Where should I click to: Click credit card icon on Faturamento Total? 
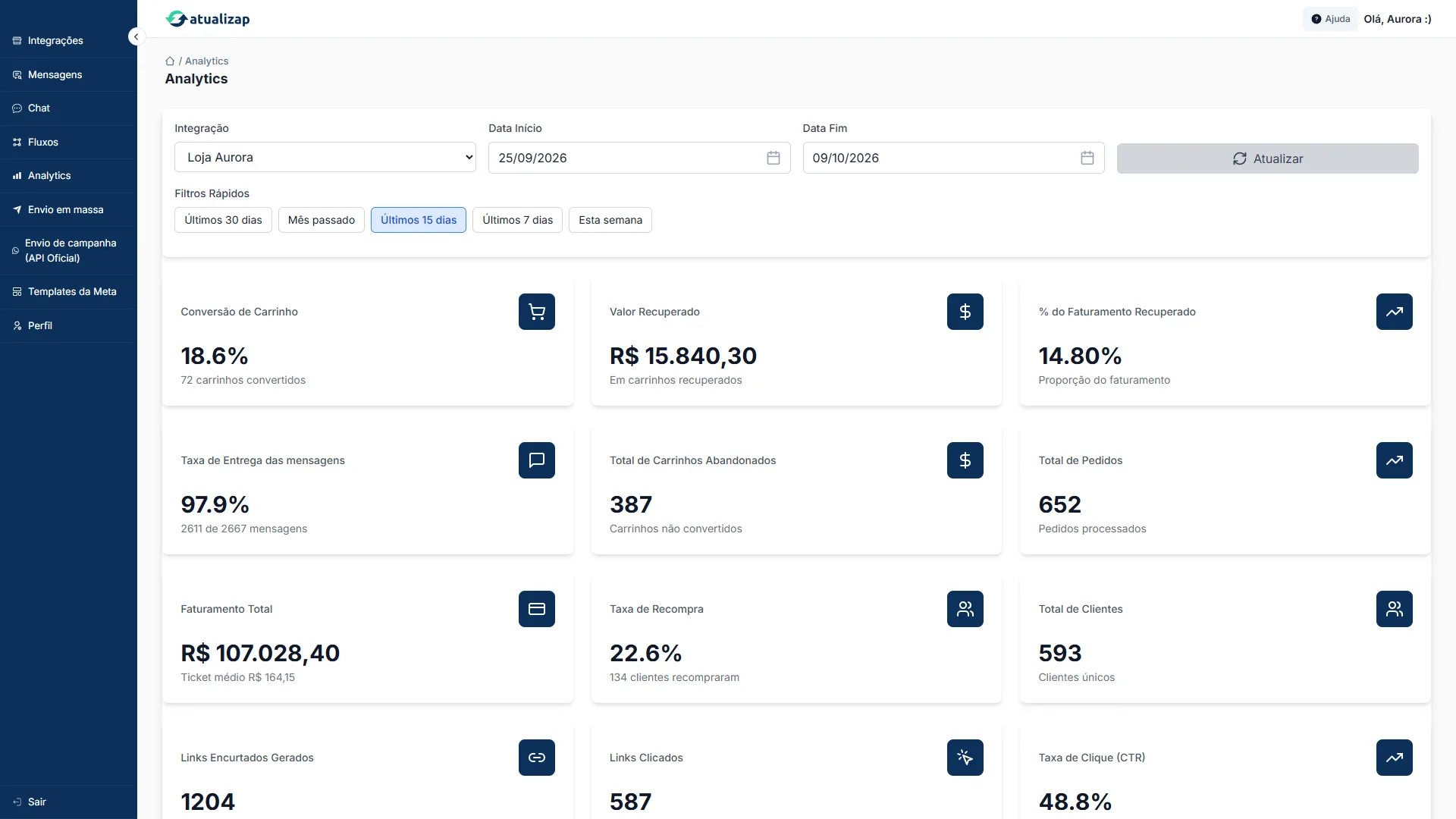(x=537, y=609)
